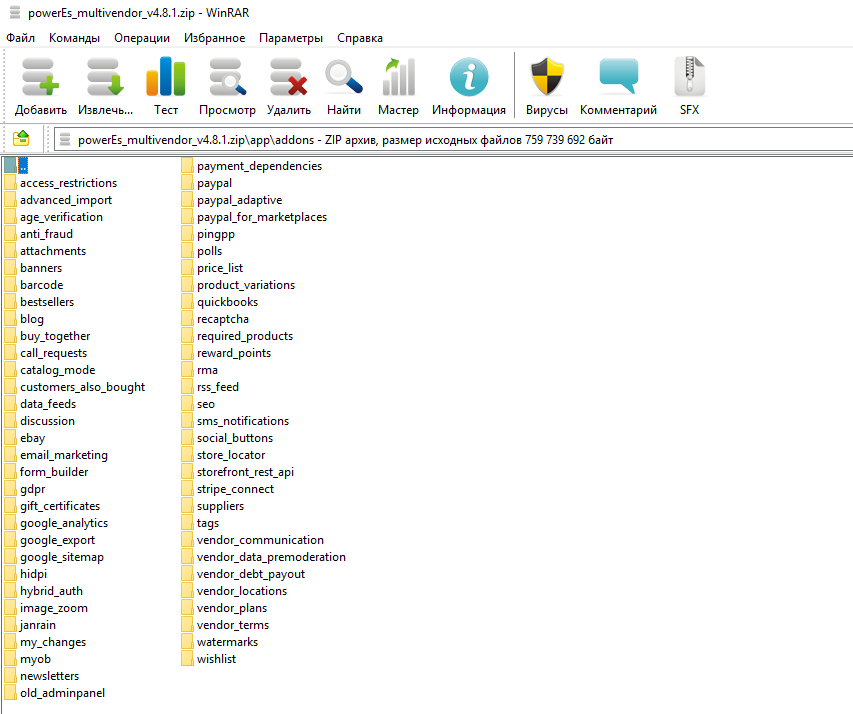The width and height of the screenshot is (853, 714).
Task: Click the folder icon next to rma
Action: click(x=187, y=370)
